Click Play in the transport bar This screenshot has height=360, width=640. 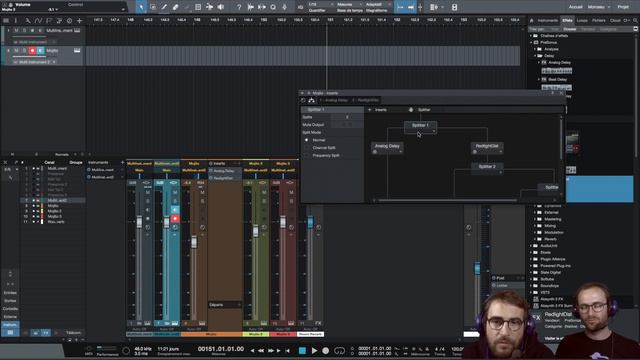tap(314, 350)
